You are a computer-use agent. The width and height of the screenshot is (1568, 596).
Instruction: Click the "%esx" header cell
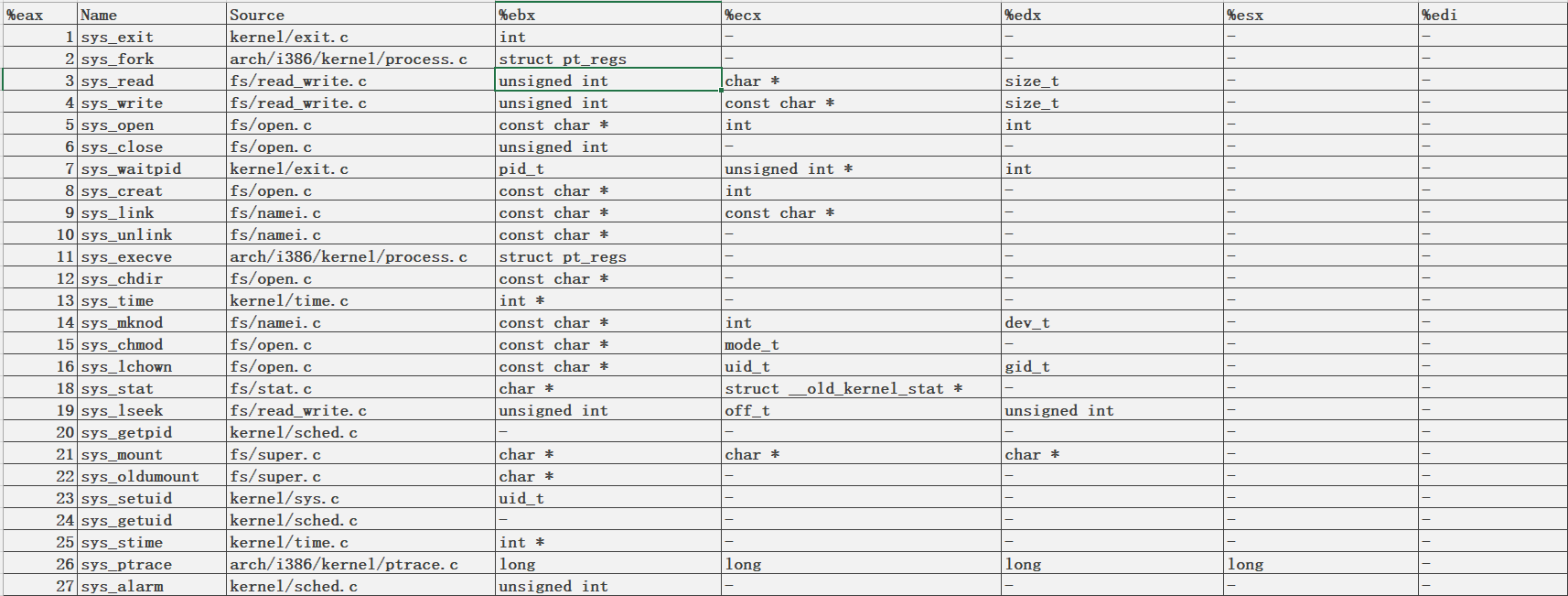(x=1320, y=15)
